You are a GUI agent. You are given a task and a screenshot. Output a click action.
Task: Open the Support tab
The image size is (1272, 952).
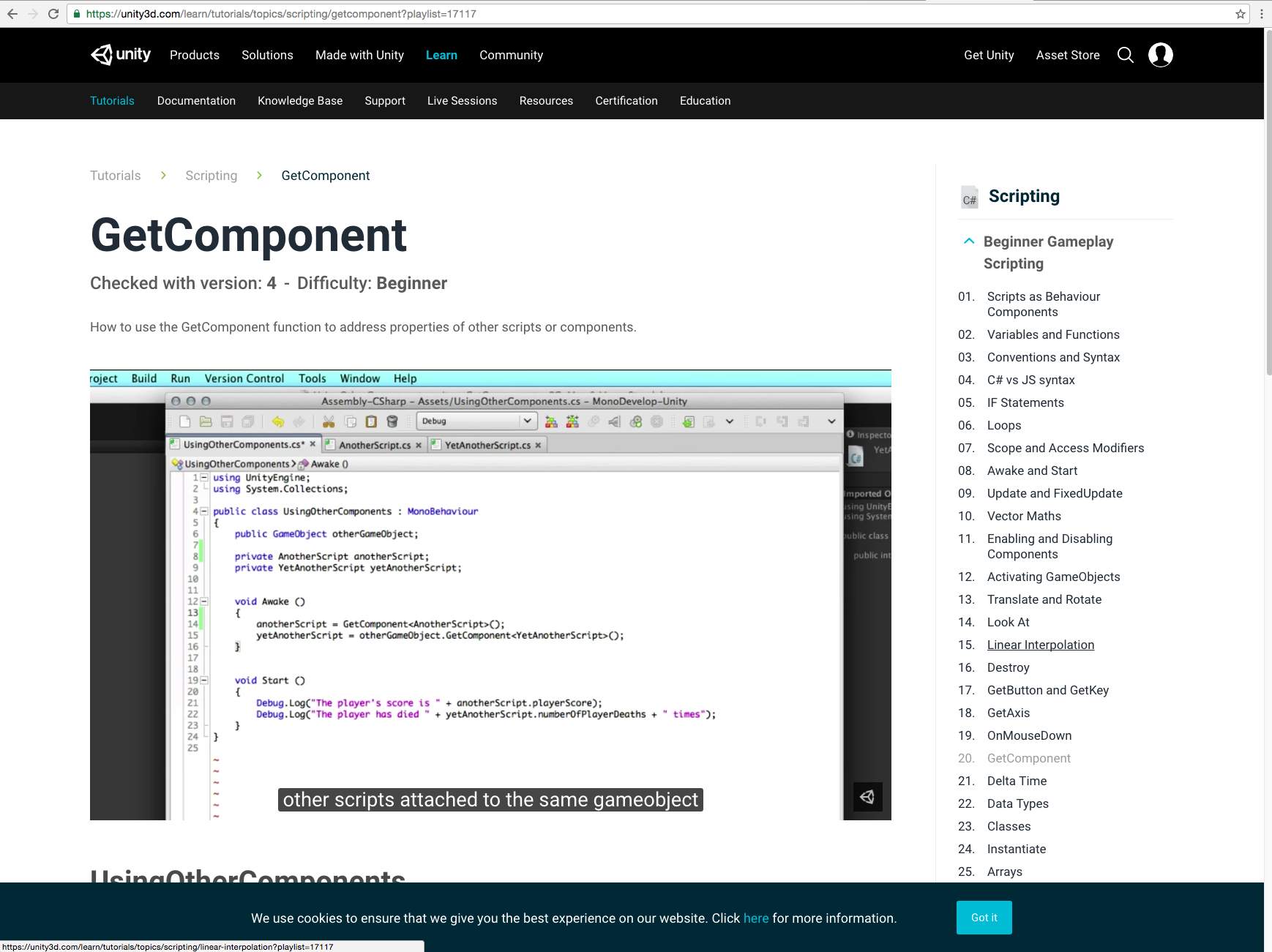[385, 101]
